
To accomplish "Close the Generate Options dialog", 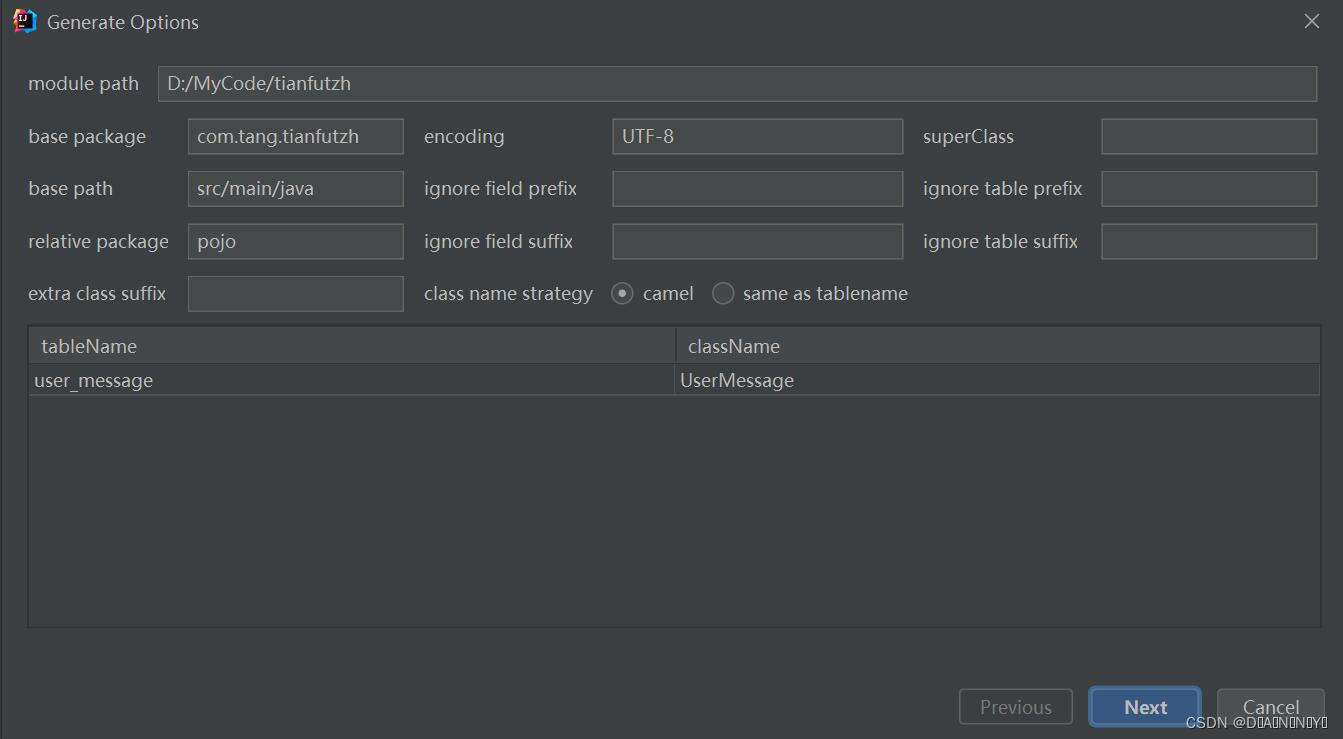I will point(1312,21).
